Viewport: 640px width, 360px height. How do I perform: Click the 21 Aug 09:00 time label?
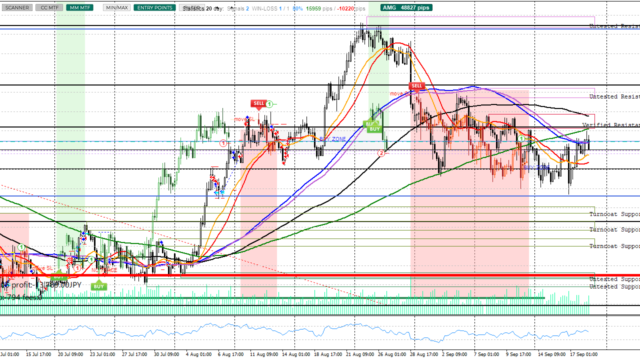point(360,354)
